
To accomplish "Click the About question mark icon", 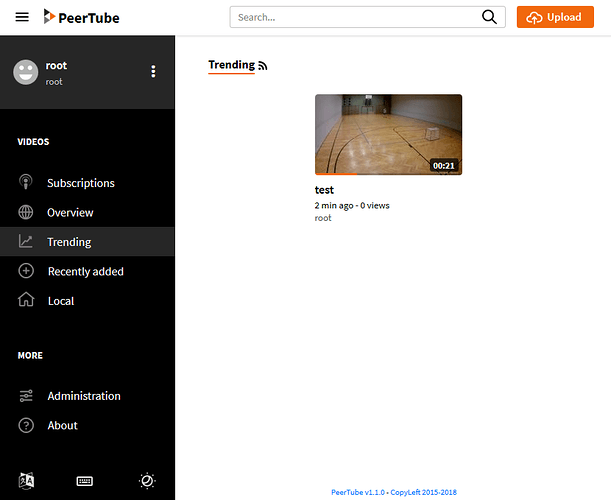I will (x=26, y=425).
